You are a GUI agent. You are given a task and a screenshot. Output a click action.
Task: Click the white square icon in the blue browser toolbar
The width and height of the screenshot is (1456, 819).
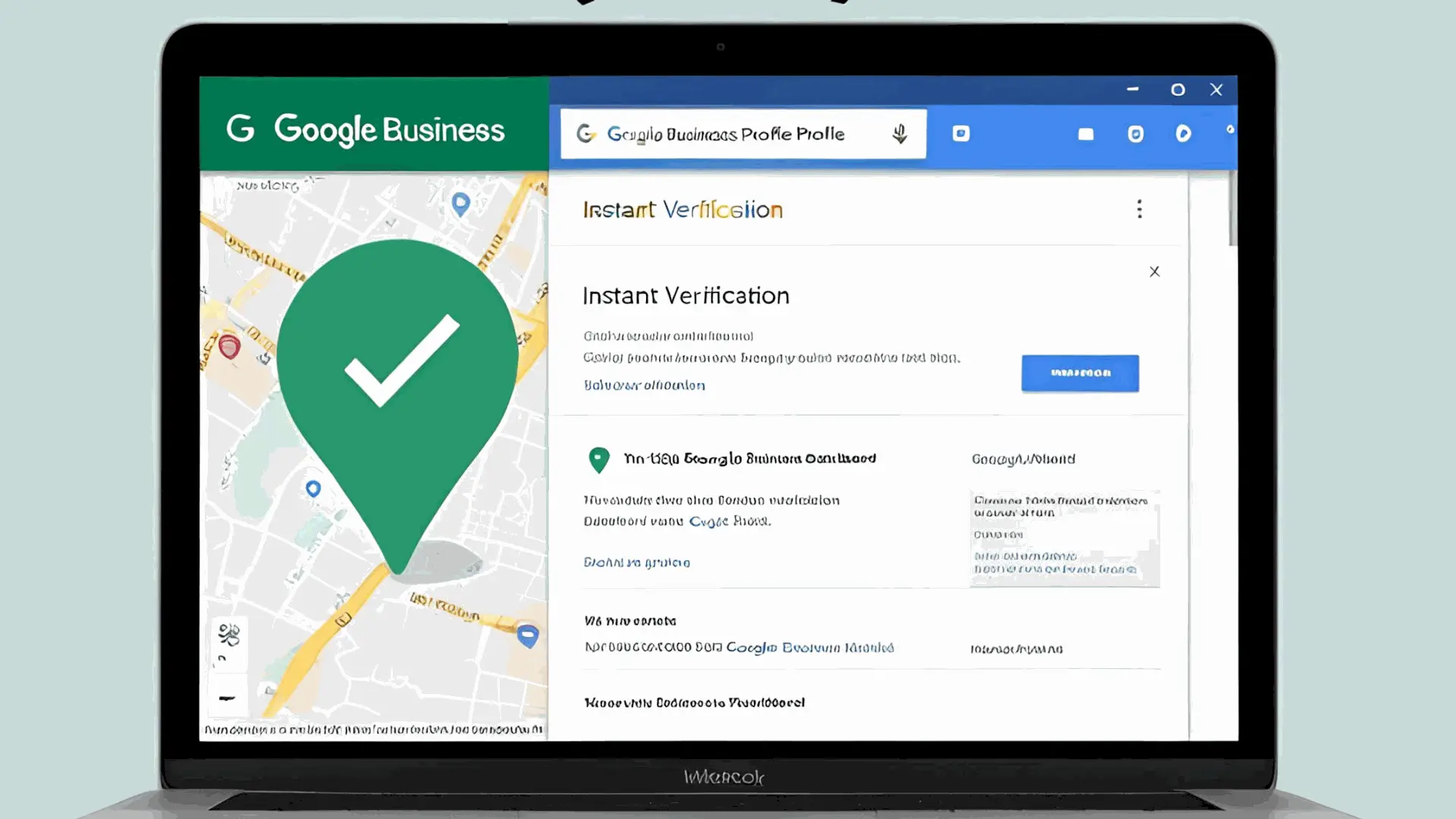click(x=1085, y=133)
